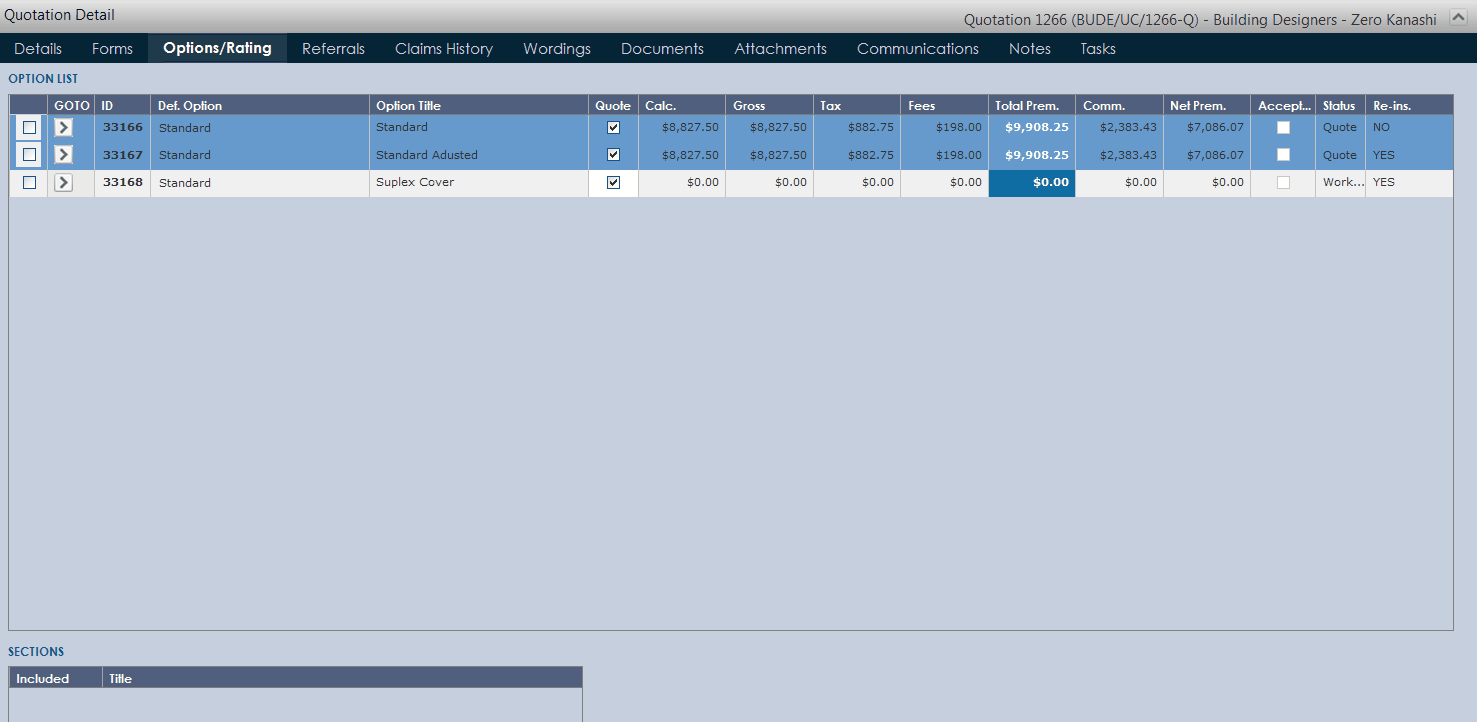The width and height of the screenshot is (1477, 722).
Task: Click the Tax column header
Action: (857, 105)
